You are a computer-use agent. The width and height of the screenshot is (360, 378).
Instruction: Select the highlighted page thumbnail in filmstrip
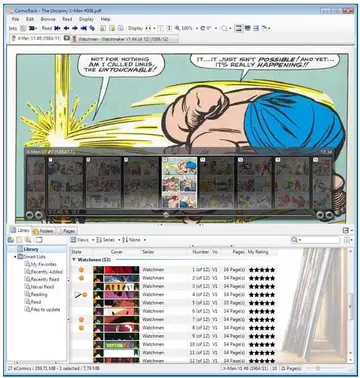[x=179, y=183]
